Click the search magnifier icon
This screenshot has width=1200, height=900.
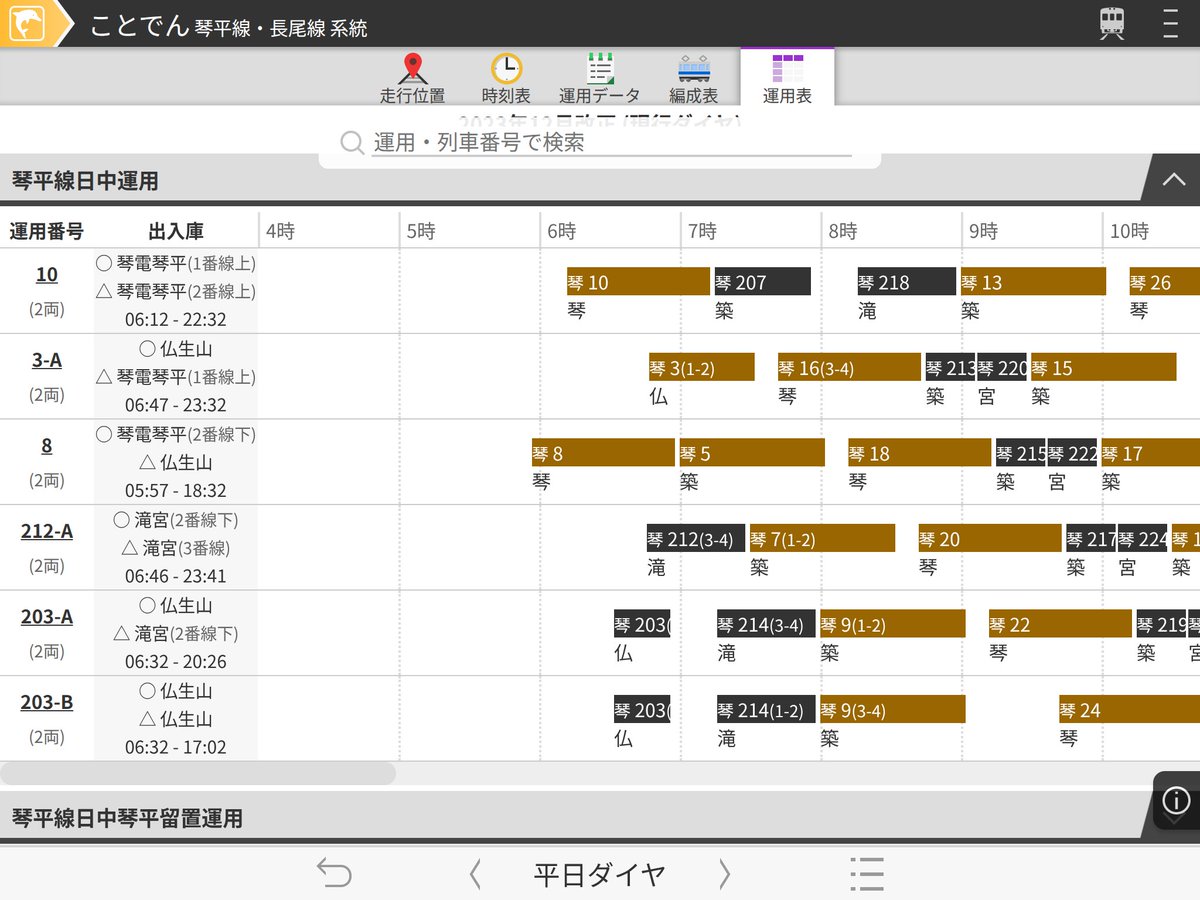(x=351, y=144)
